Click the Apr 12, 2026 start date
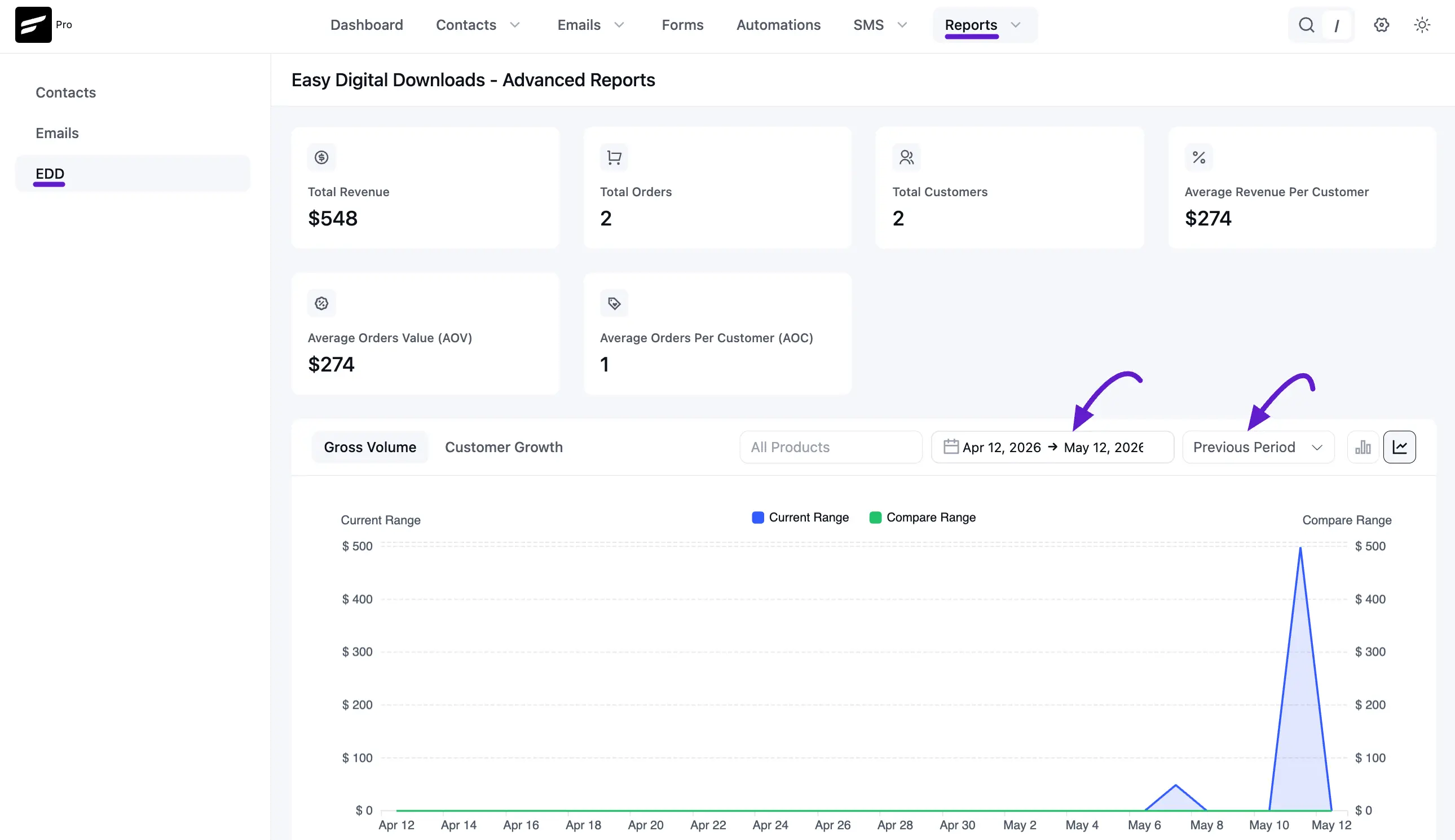This screenshot has width=1455, height=840. click(1002, 447)
